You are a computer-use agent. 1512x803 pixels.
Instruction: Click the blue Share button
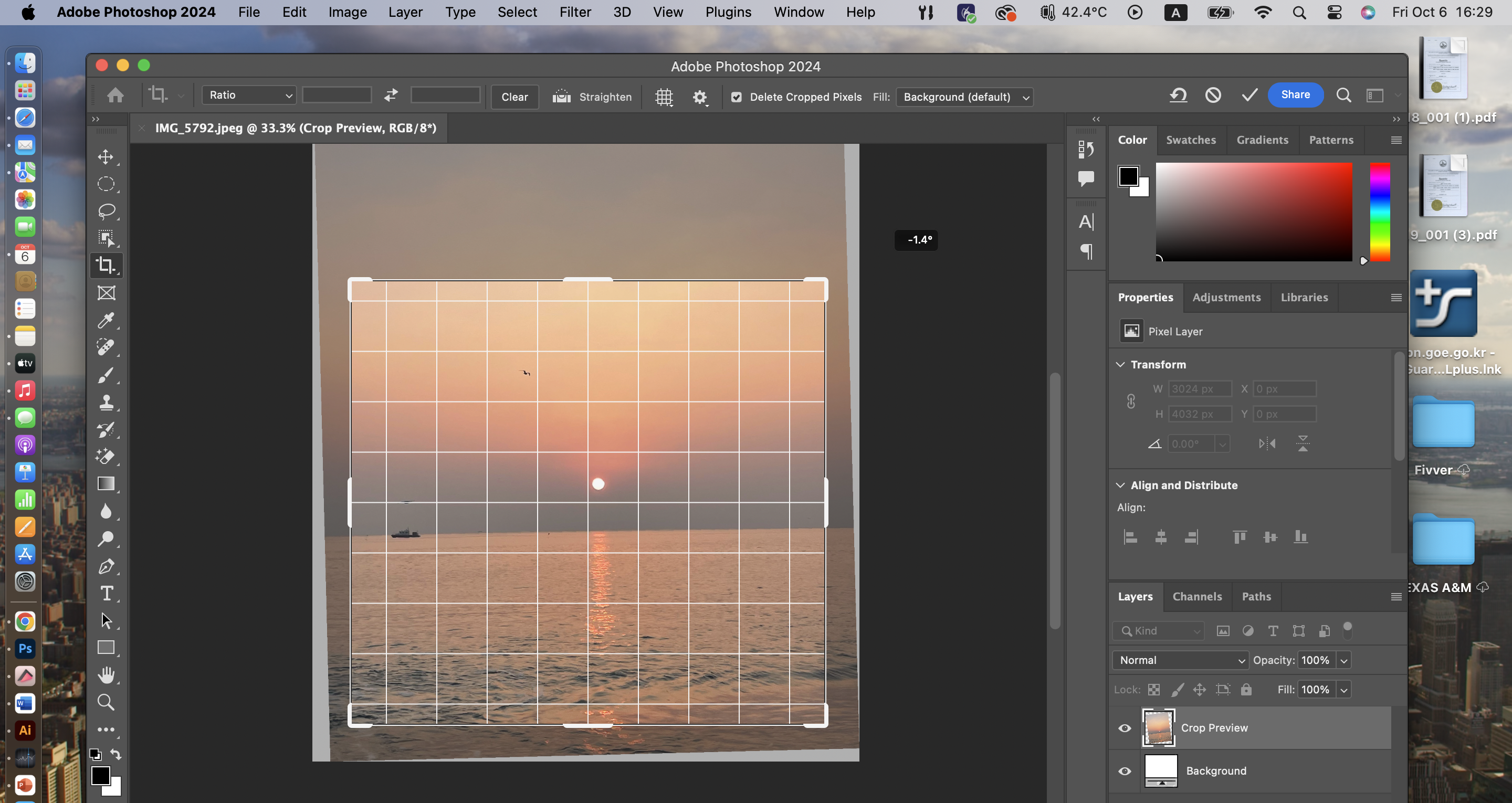point(1295,95)
